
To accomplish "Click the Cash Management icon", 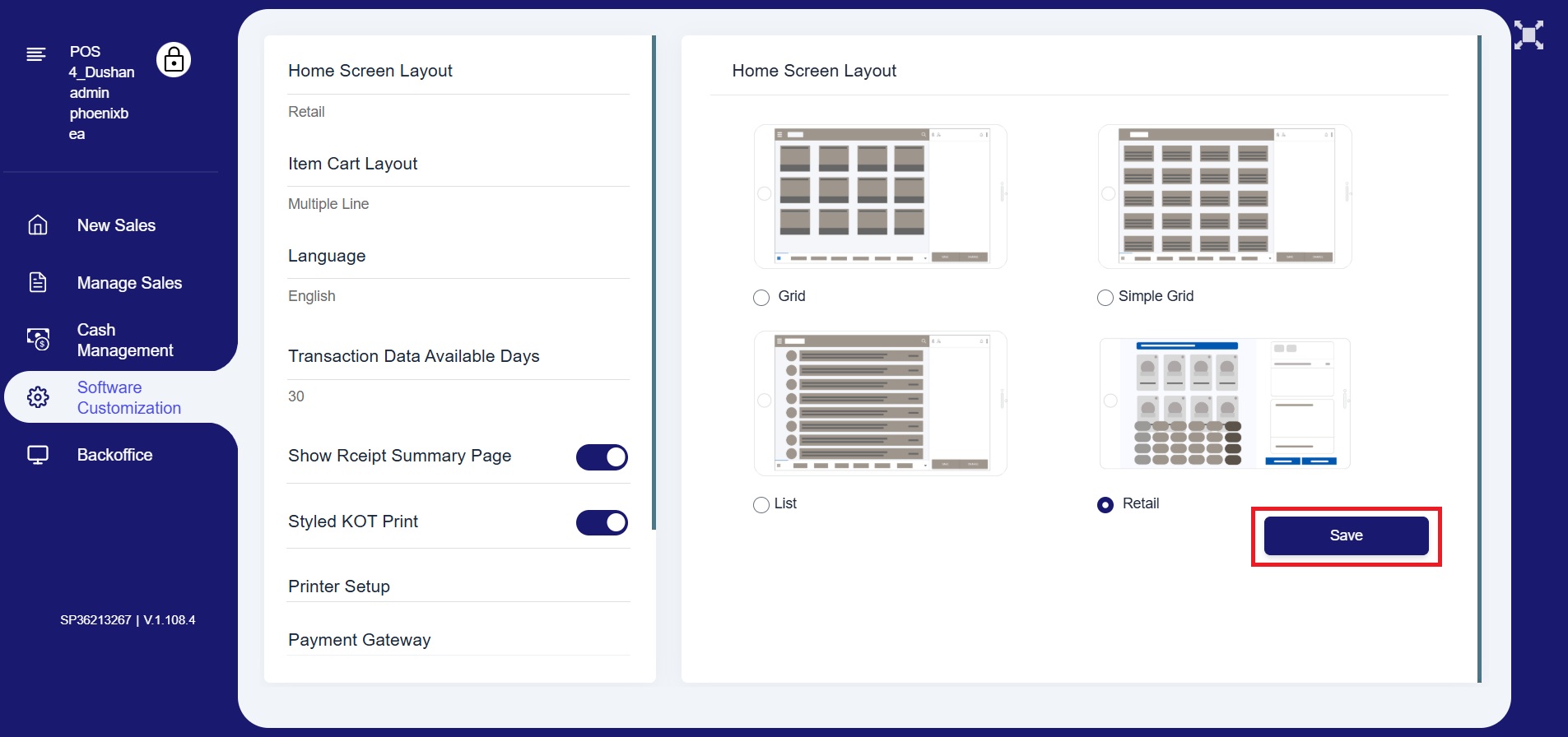I will [x=38, y=340].
